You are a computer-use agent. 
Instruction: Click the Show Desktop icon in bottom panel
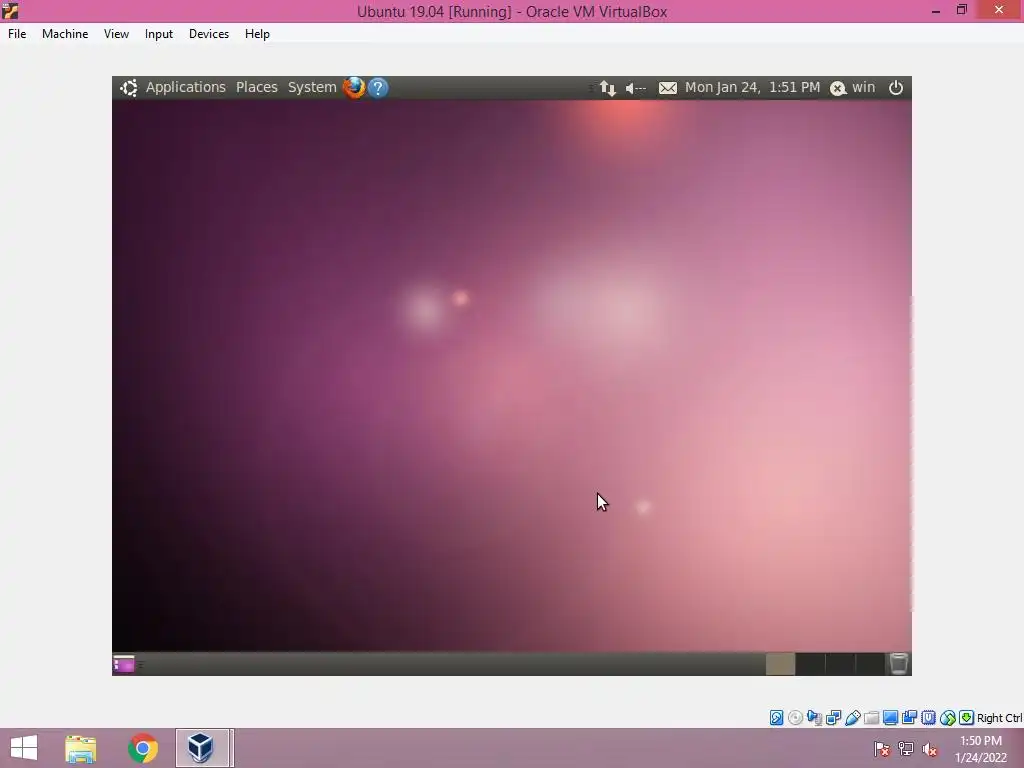click(x=123, y=664)
